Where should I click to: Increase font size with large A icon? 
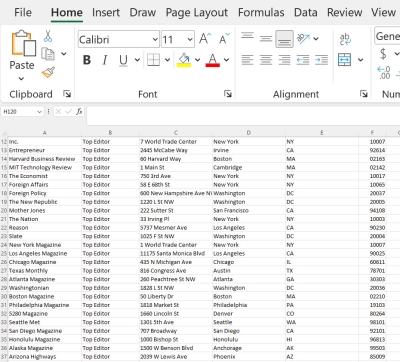pyautogui.click(x=205, y=39)
